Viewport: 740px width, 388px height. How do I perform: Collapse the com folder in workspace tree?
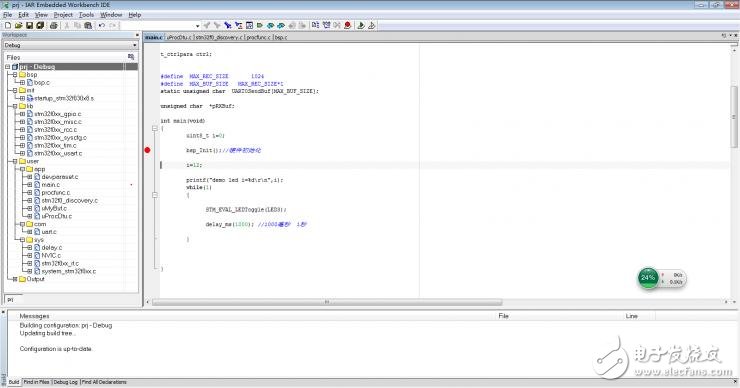point(22,224)
